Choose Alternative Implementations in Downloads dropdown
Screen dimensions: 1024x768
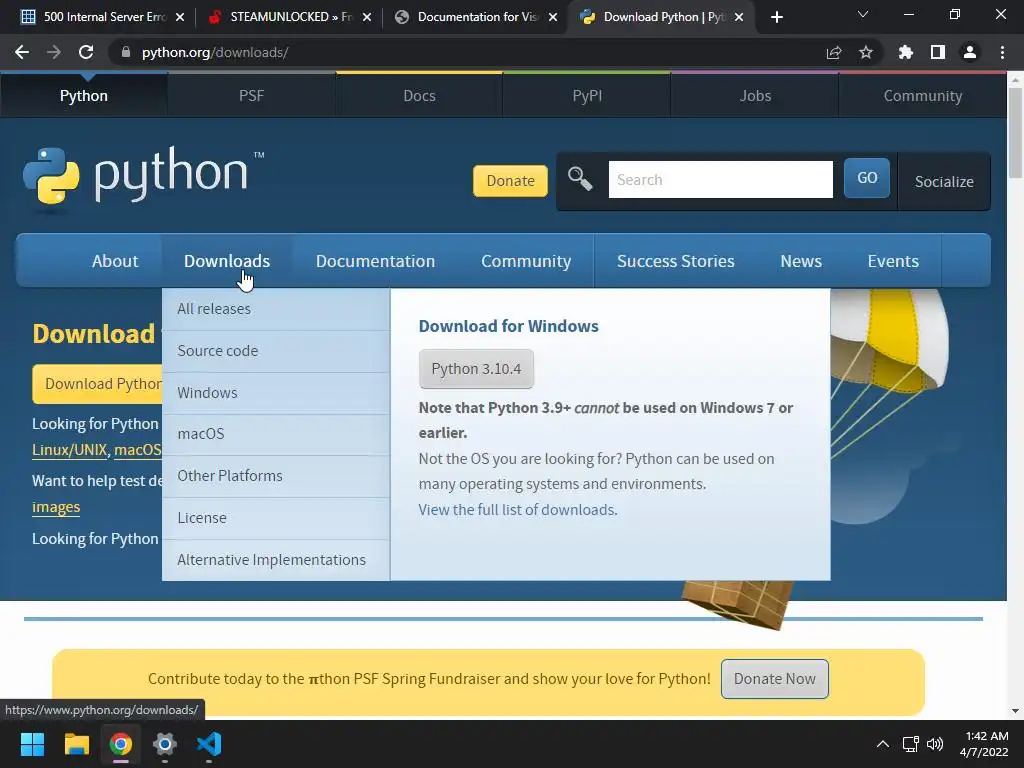276,560
